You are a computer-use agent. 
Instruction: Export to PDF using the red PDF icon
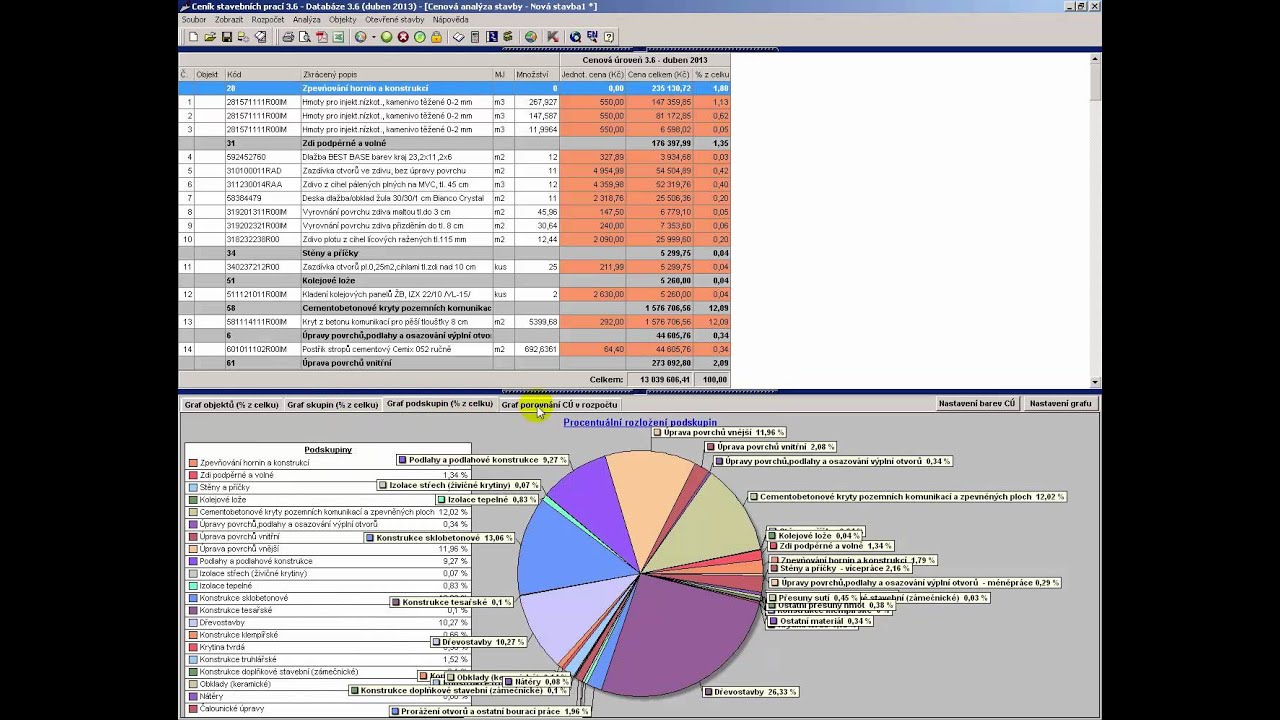(321, 37)
